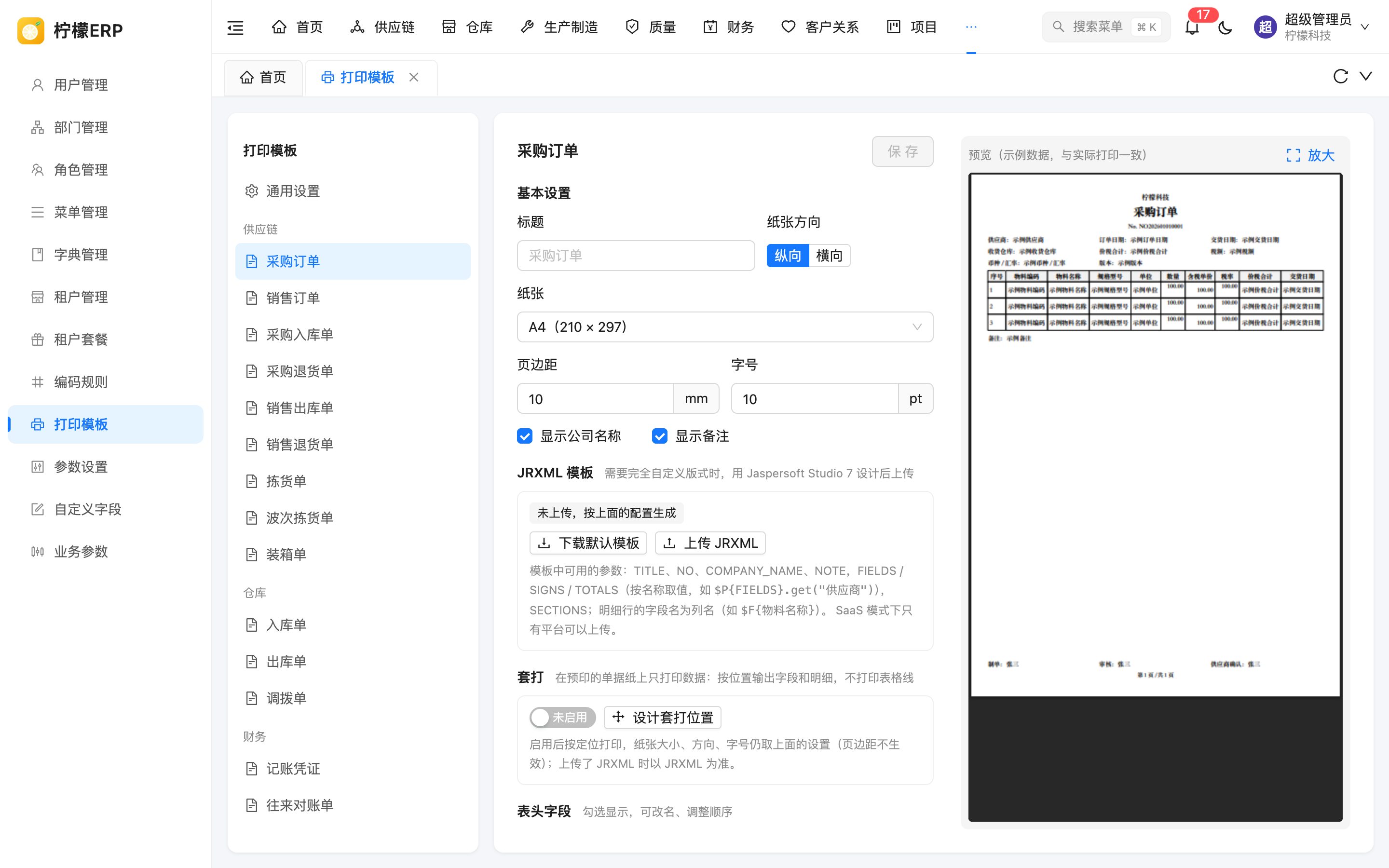
Task: Uncheck 显示备注 checkbox
Action: (659, 436)
